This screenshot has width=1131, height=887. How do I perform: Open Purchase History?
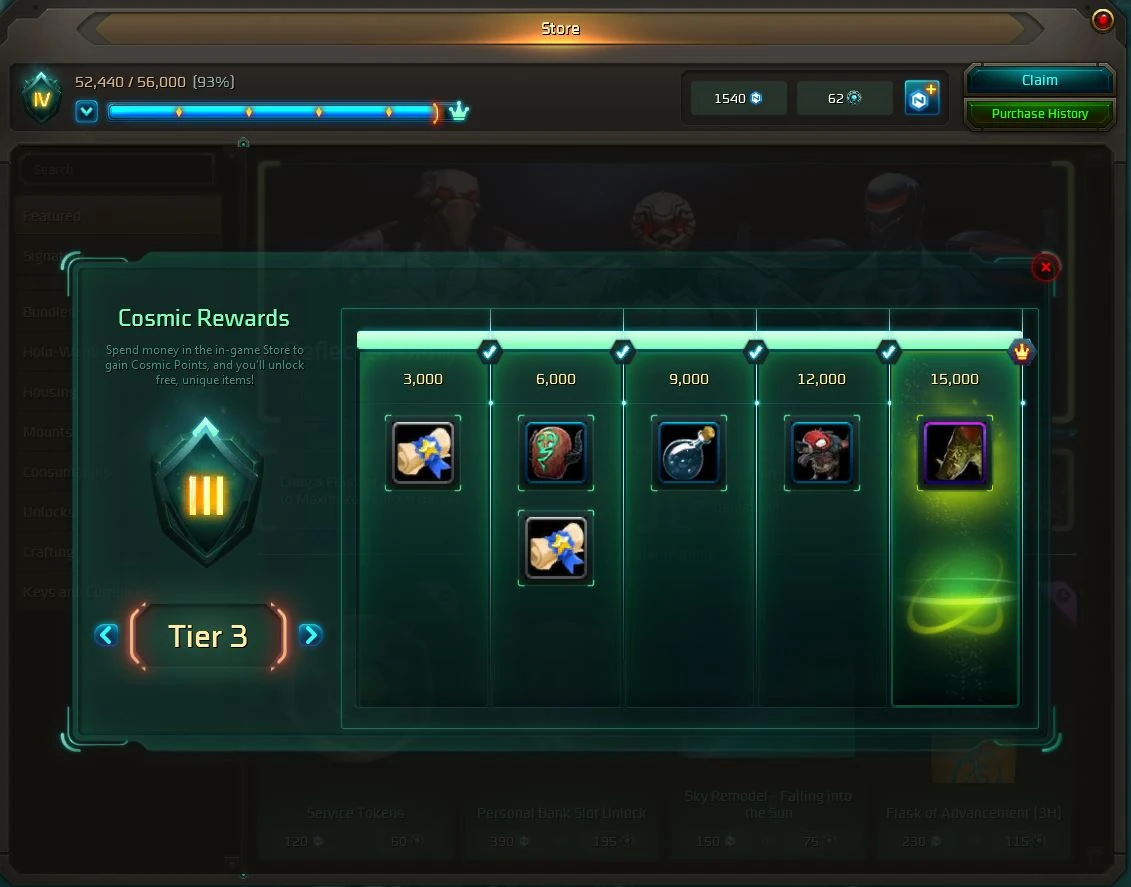point(1039,114)
